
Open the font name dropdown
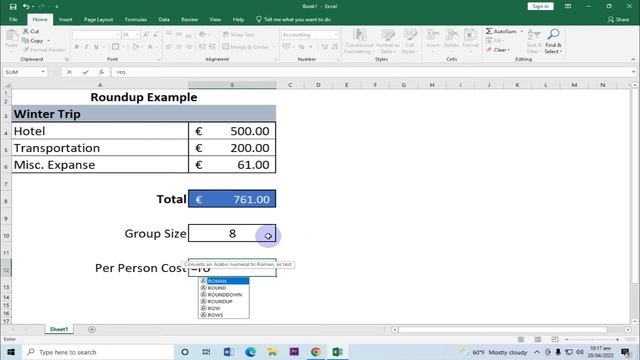(118, 35)
